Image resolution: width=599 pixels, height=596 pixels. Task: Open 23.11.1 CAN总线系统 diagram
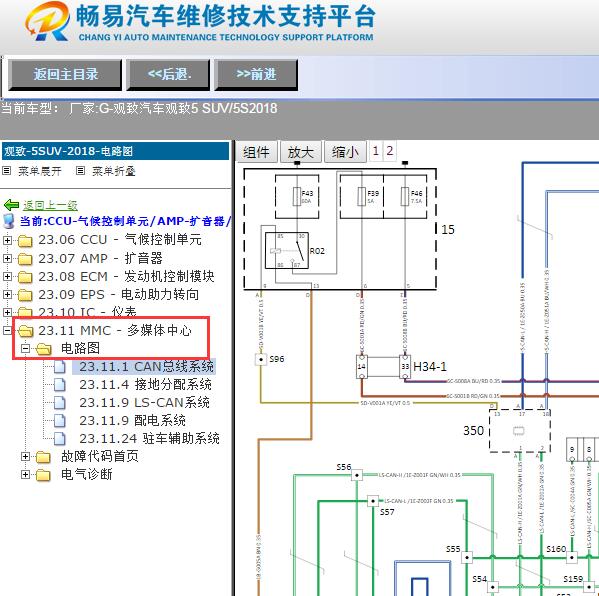146,367
